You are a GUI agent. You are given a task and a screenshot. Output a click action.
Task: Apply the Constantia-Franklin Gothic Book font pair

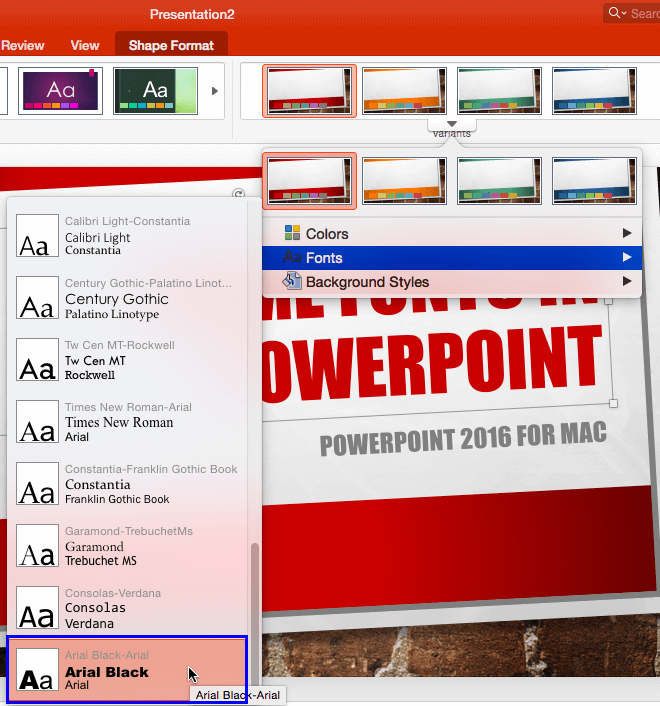[127, 484]
